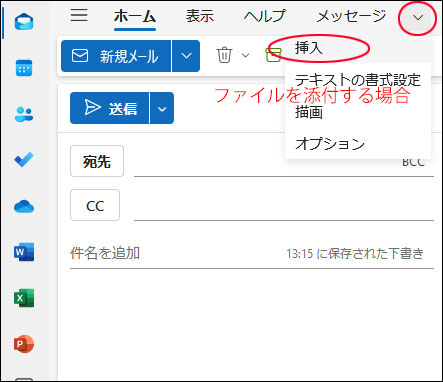Switch to the メッセージ tab
The height and width of the screenshot is (382, 443).
[x=351, y=16]
